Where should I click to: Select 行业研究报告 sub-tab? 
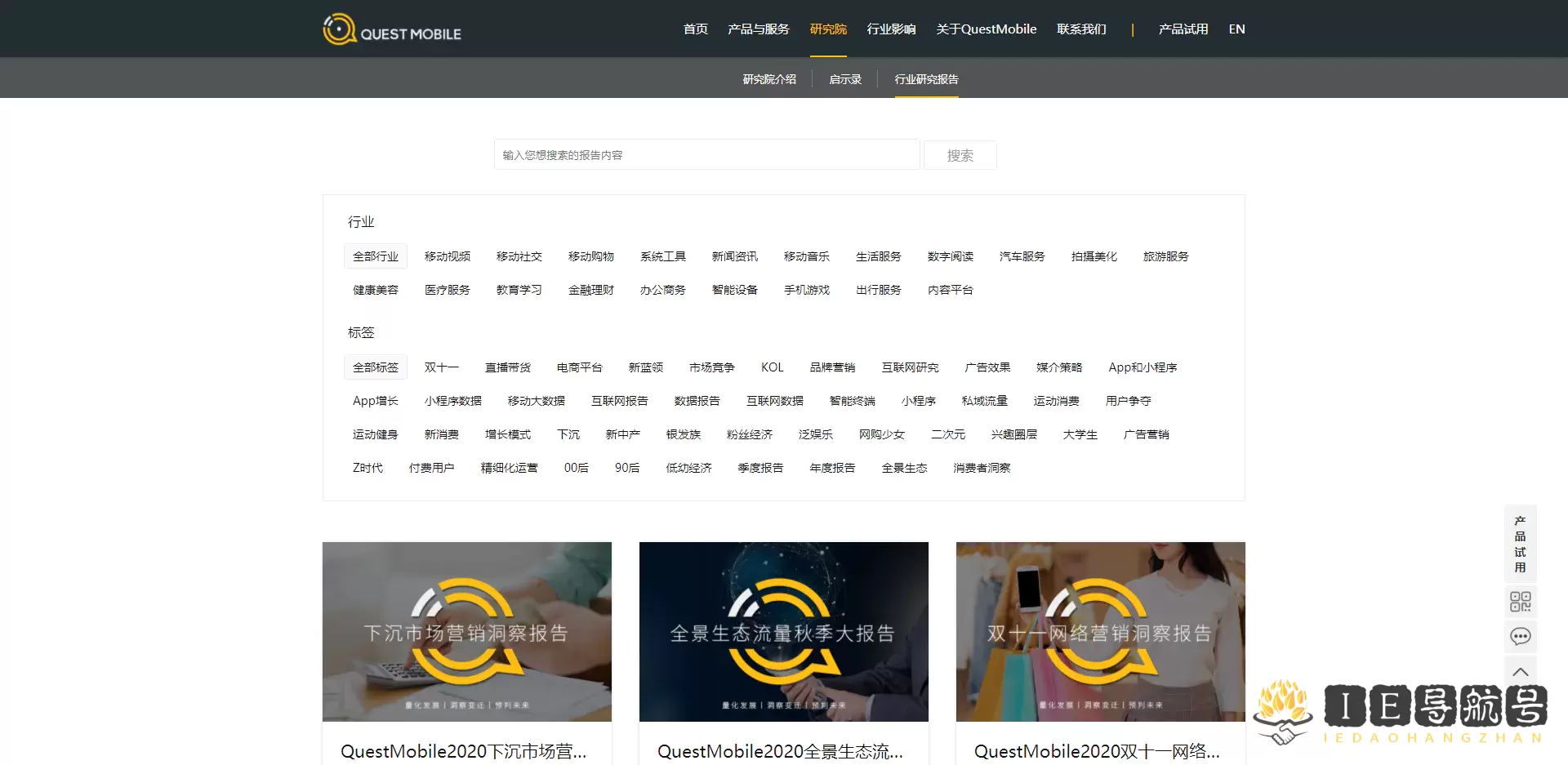click(x=927, y=79)
